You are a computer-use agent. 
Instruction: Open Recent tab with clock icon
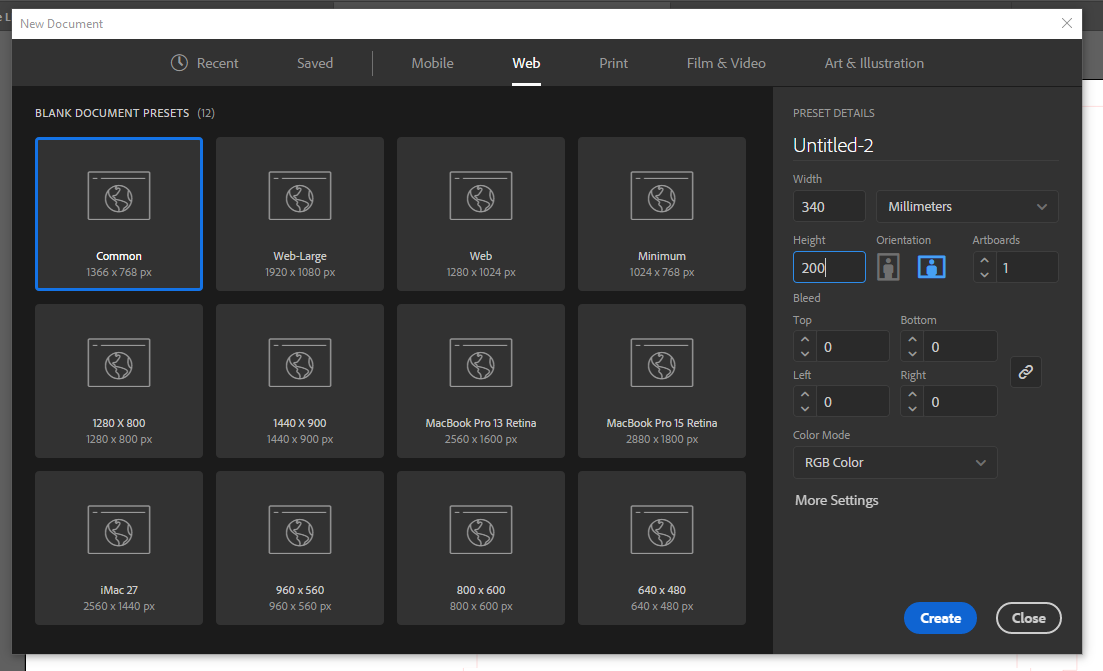(205, 63)
